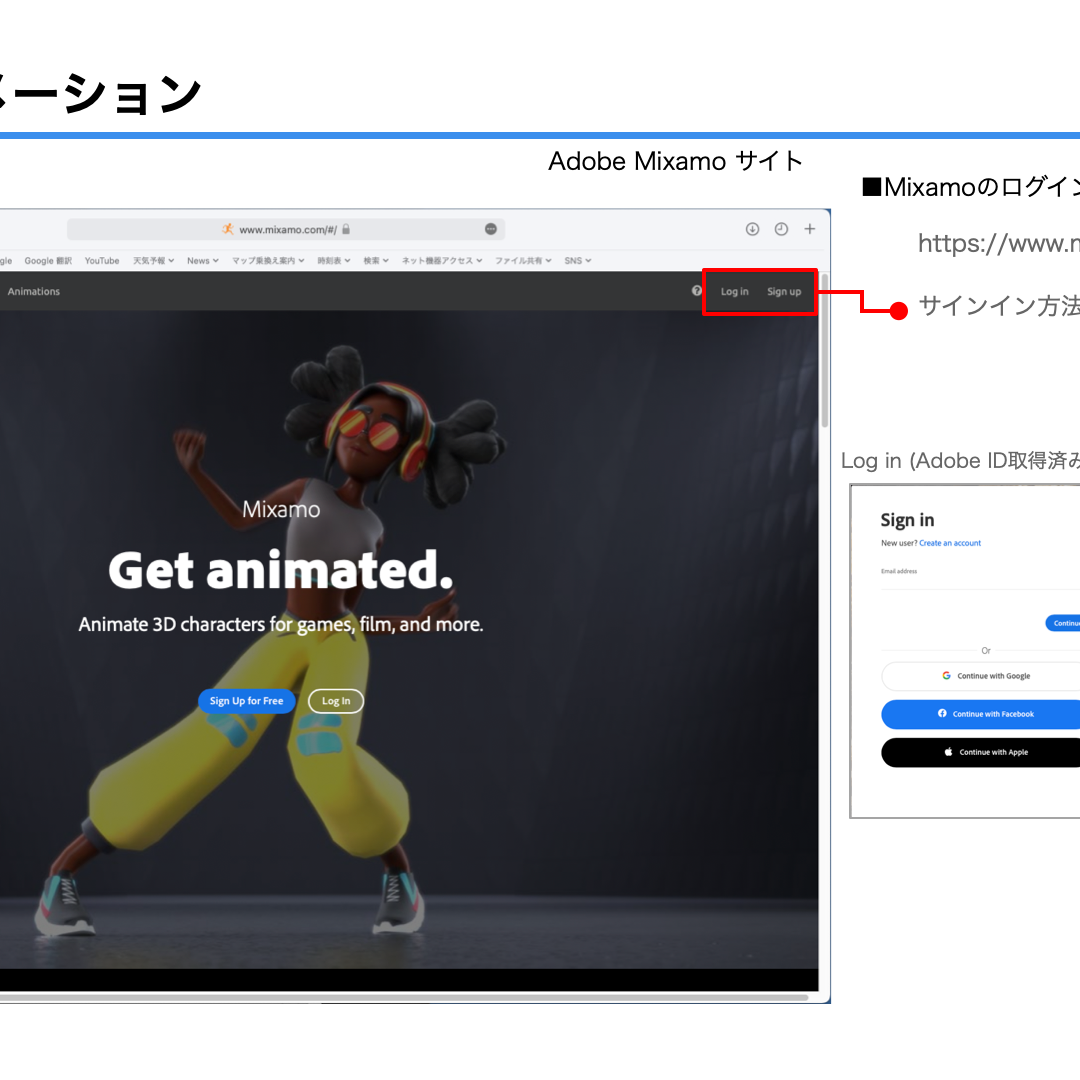Screen dimensions: 1080x1080
Task: Choose Continue with Google
Action: 981,676
